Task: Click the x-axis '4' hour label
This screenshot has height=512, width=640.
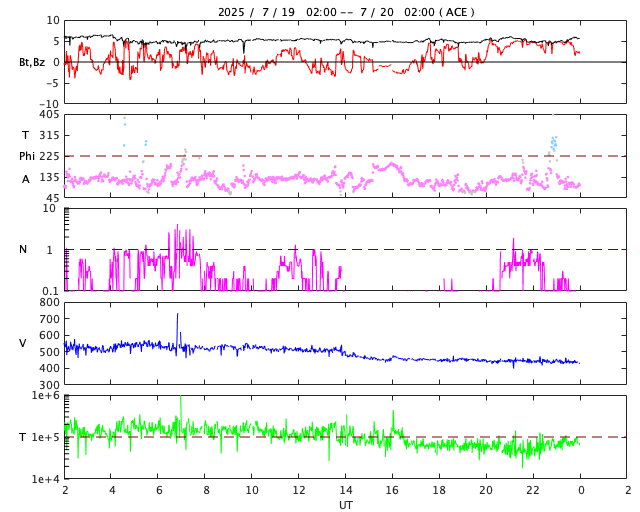Action: pos(112,490)
